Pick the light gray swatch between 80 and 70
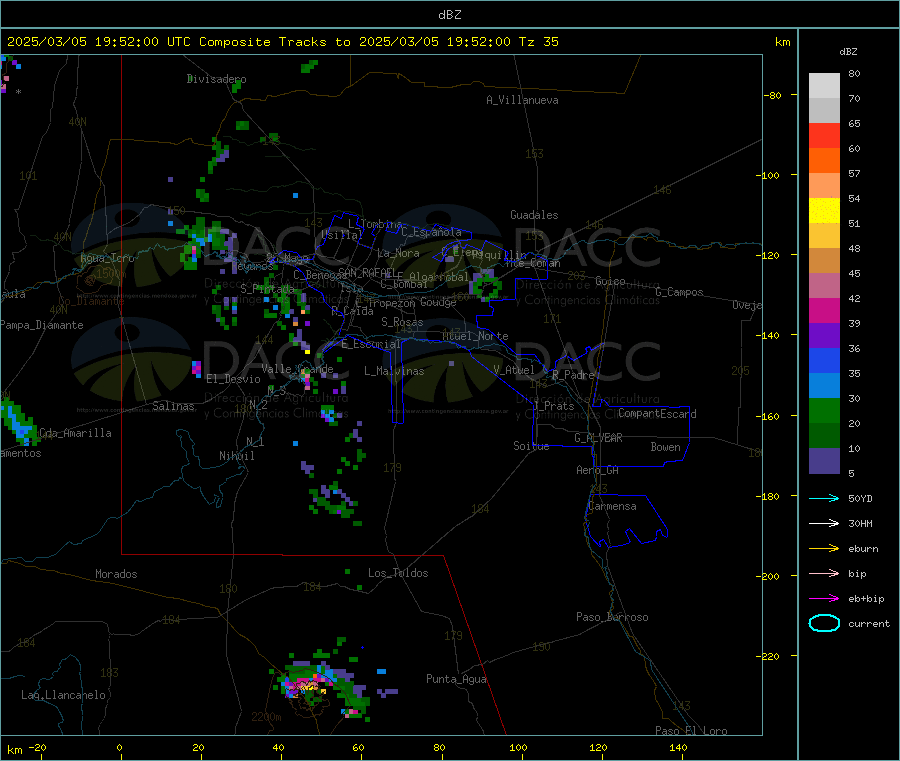The image size is (900, 761). [x=824, y=86]
